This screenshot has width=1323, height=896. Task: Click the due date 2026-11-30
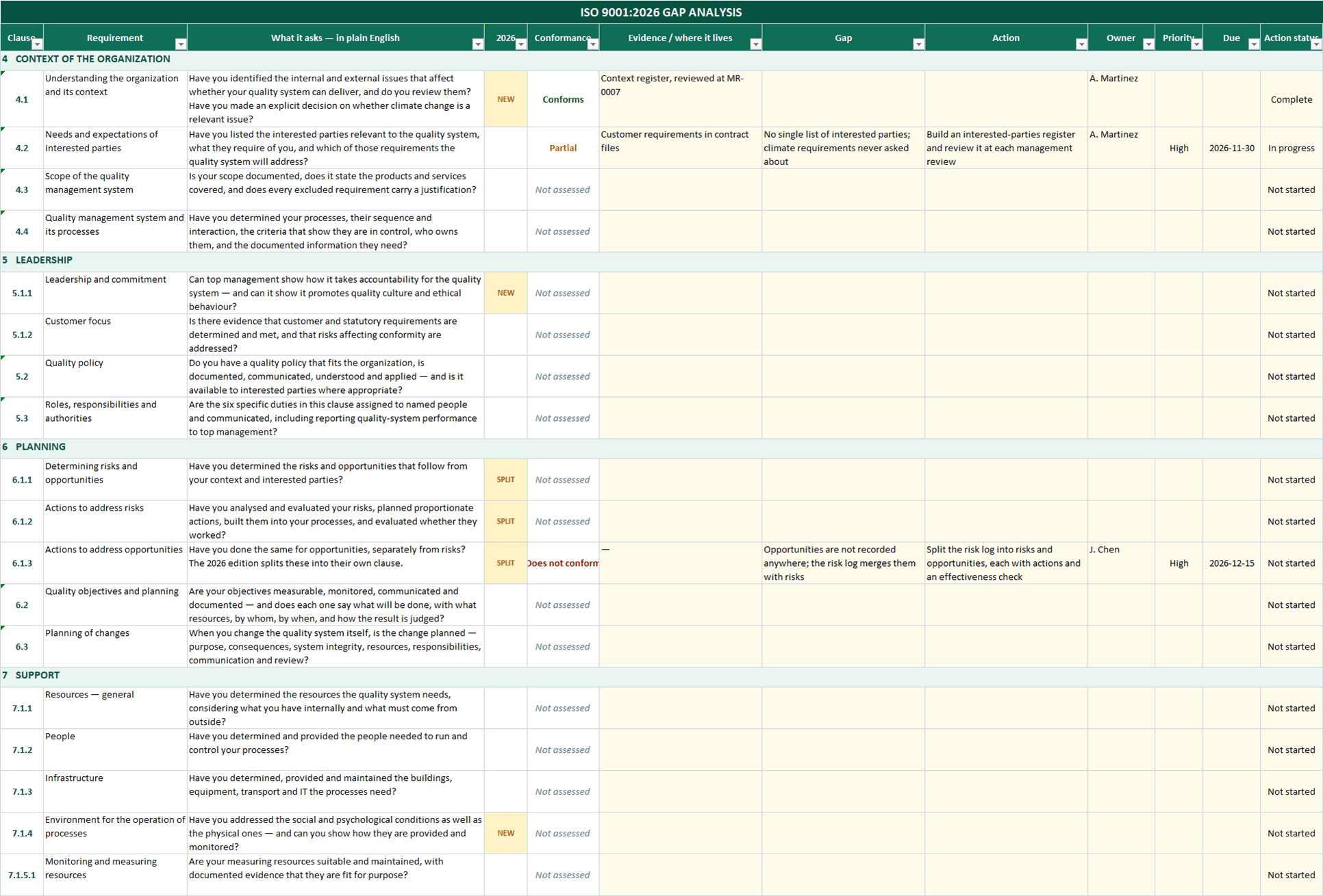pos(1231,148)
